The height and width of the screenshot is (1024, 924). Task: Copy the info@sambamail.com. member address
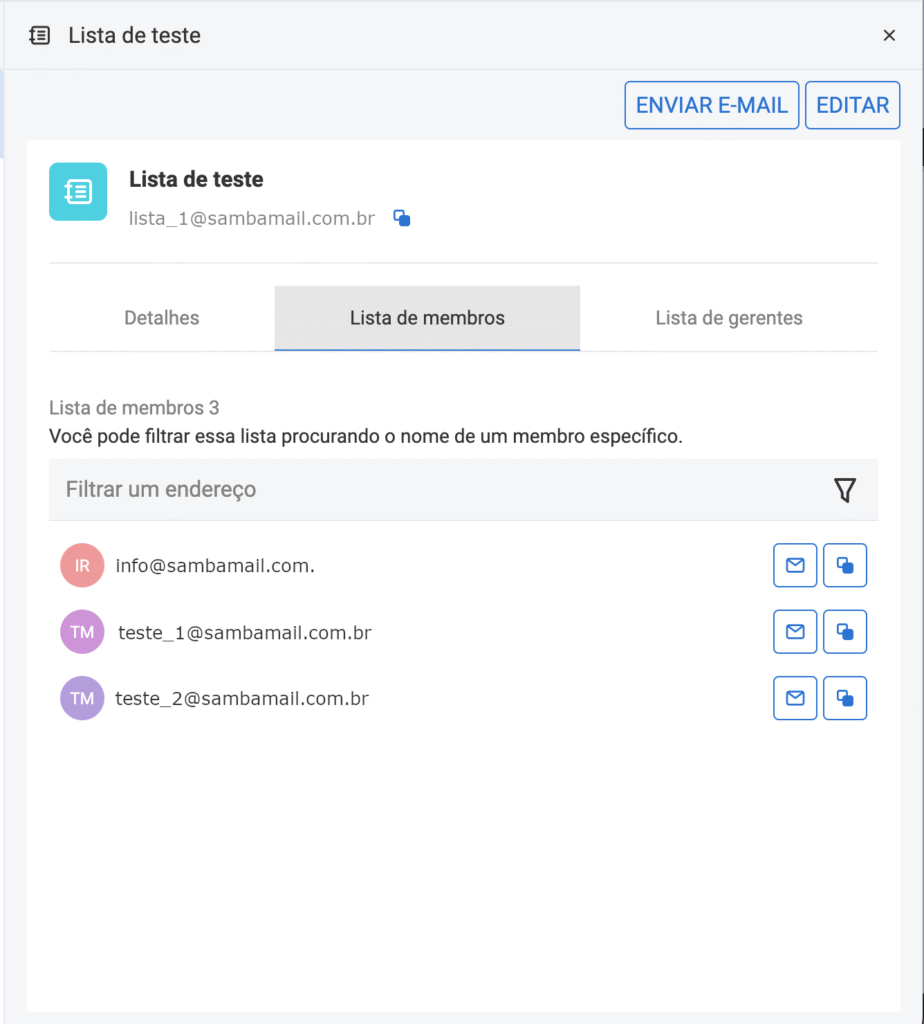click(845, 566)
